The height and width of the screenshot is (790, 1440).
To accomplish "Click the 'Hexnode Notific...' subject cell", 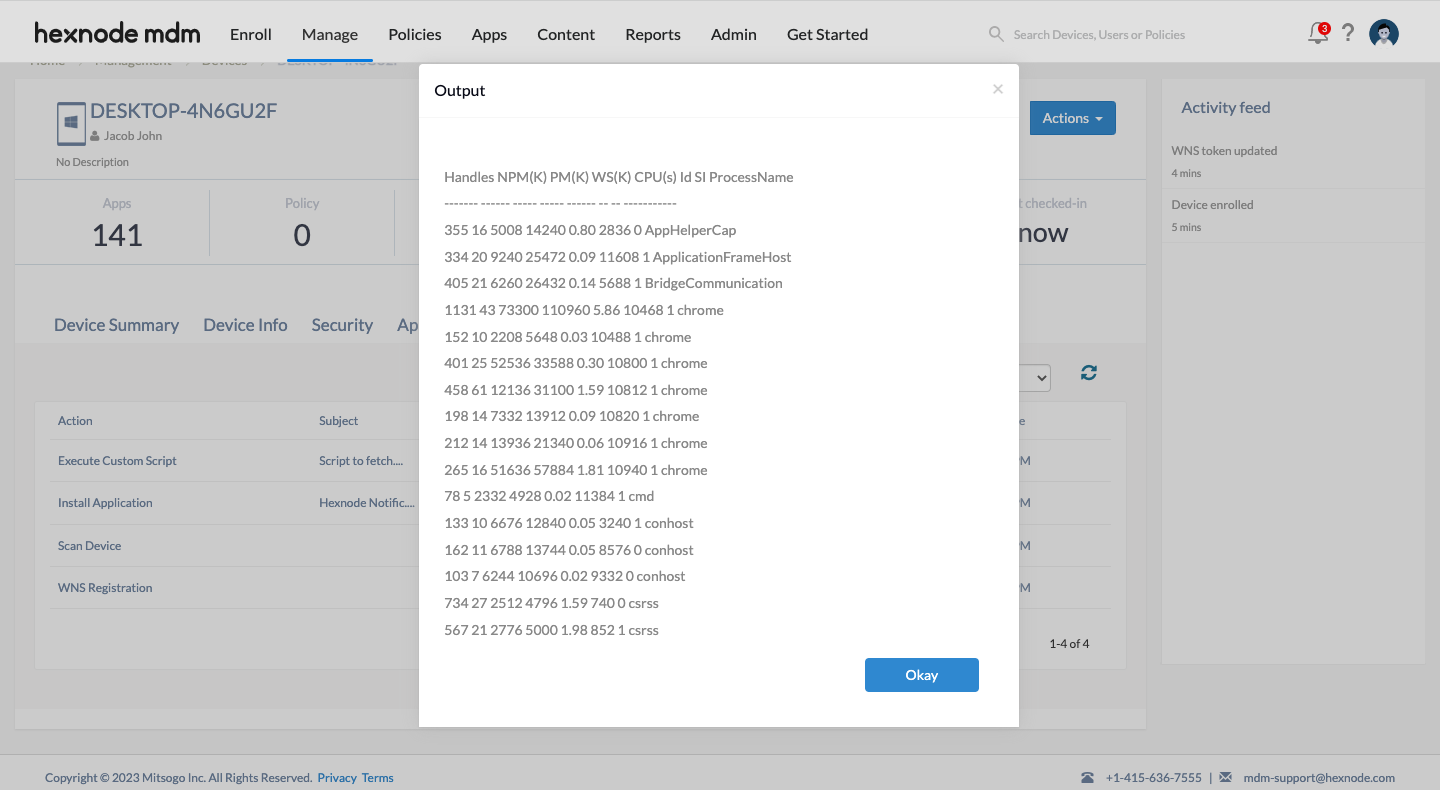I will pyautogui.click(x=367, y=503).
